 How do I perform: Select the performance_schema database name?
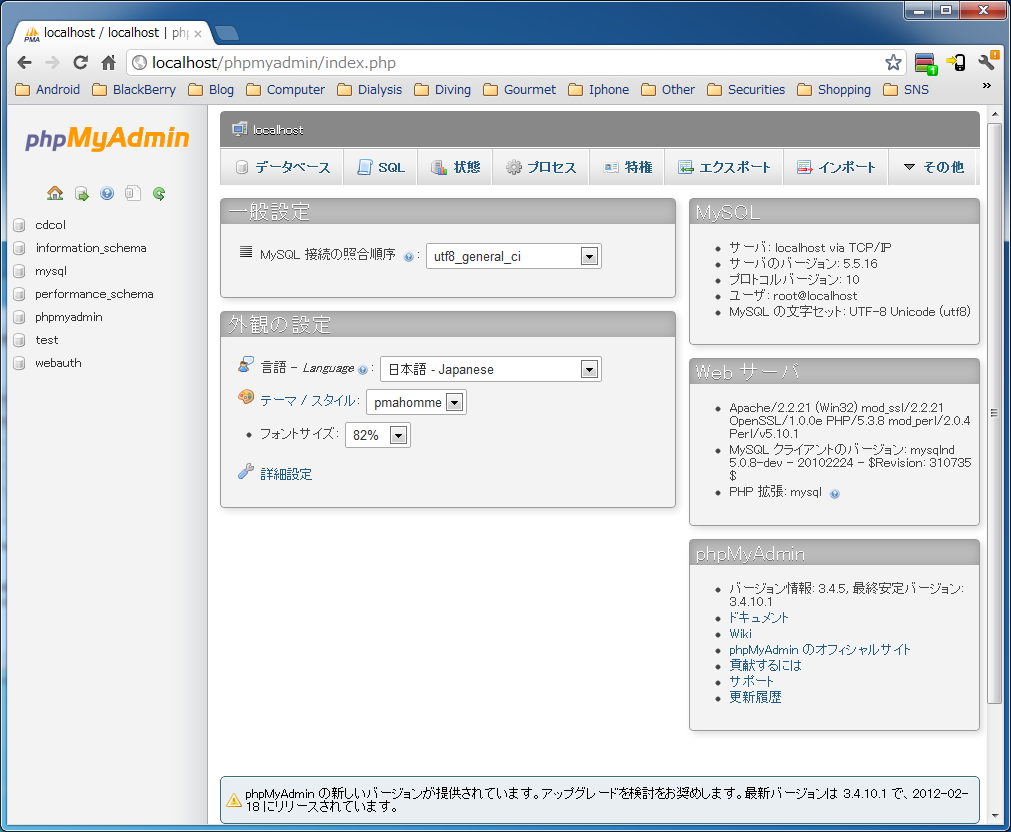[x=94, y=294]
